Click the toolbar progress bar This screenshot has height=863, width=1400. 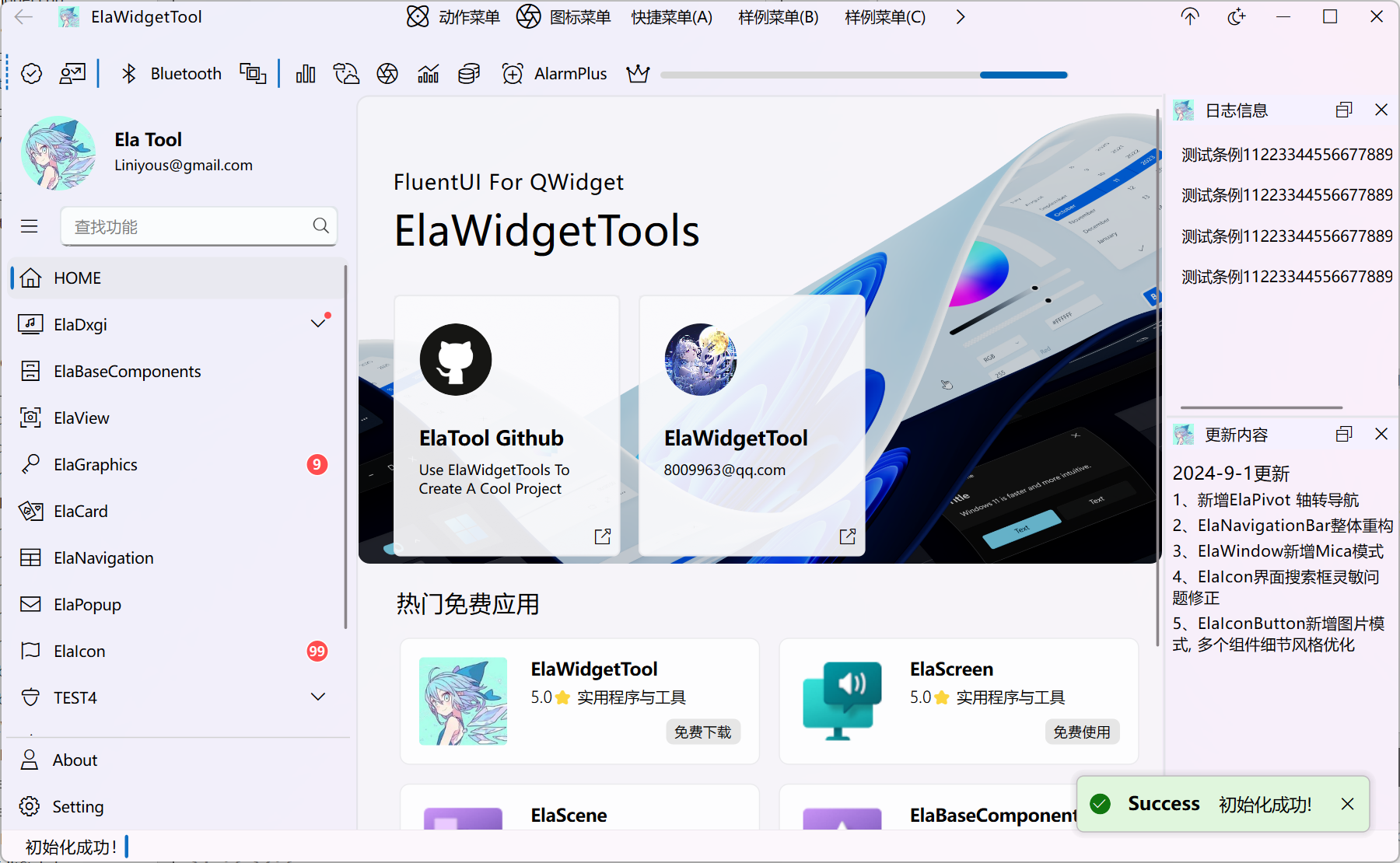click(x=864, y=75)
